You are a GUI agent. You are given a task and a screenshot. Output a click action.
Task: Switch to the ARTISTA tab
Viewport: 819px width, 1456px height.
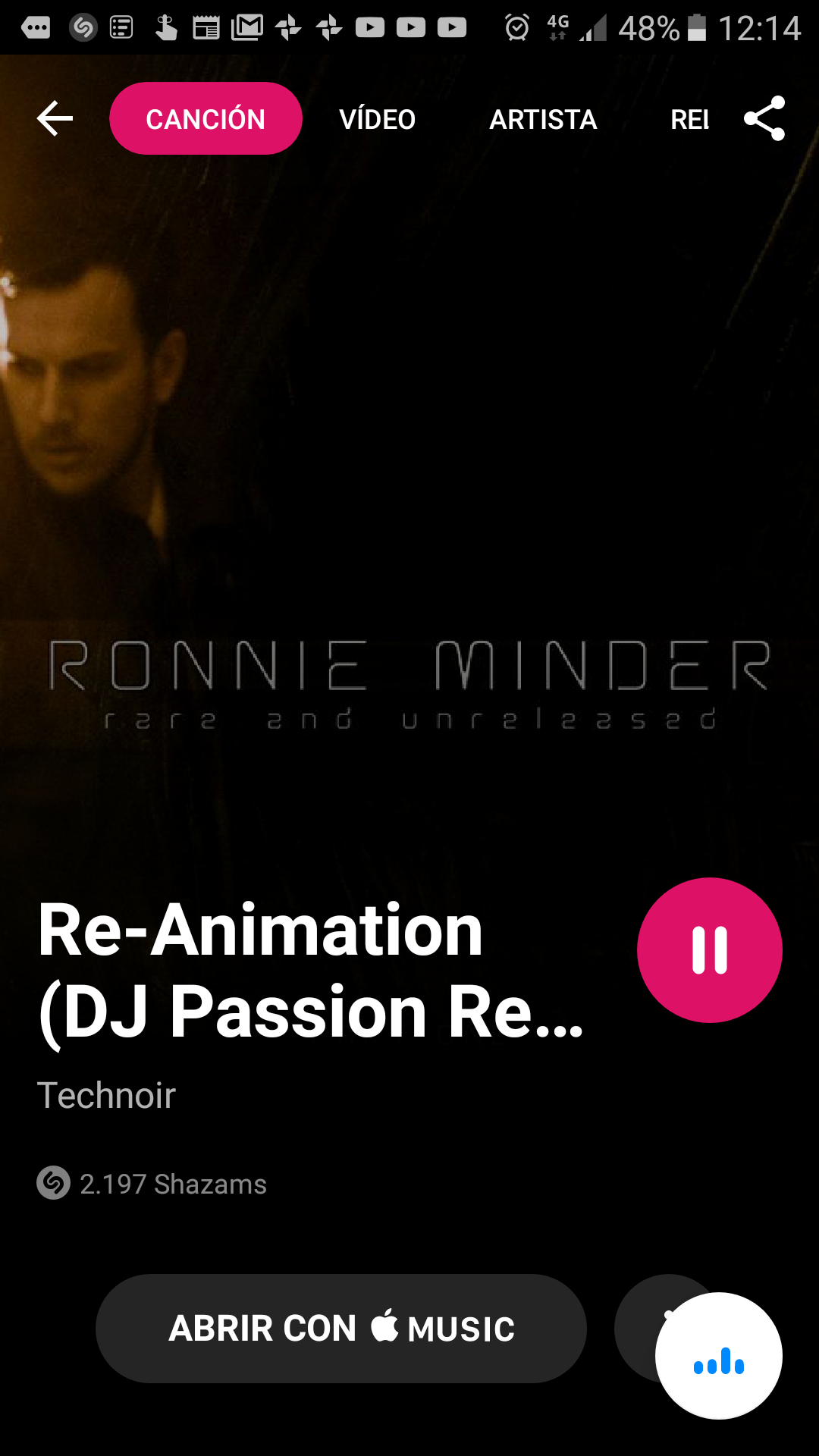pyautogui.click(x=543, y=119)
